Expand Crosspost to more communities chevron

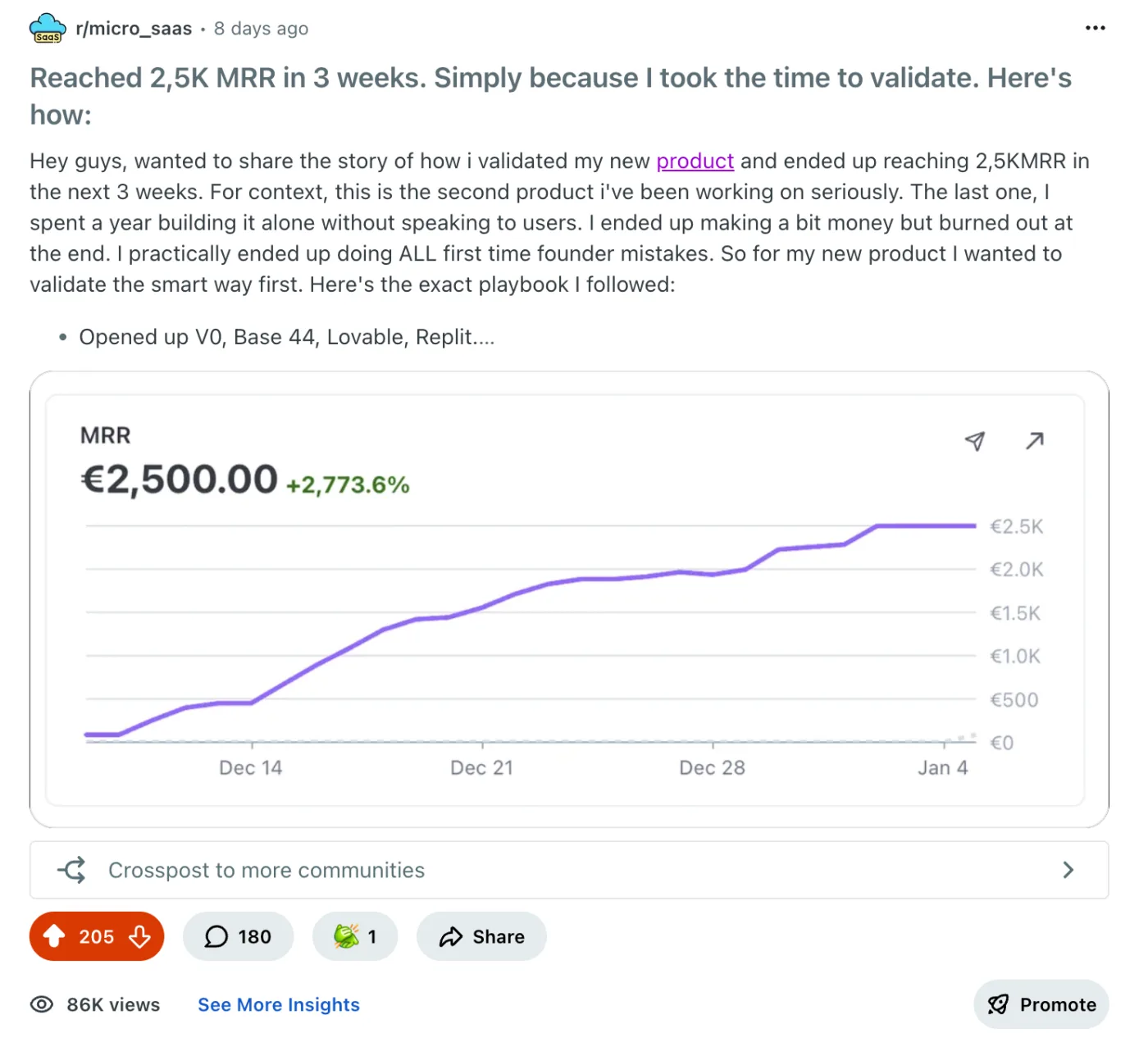(x=1068, y=870)
